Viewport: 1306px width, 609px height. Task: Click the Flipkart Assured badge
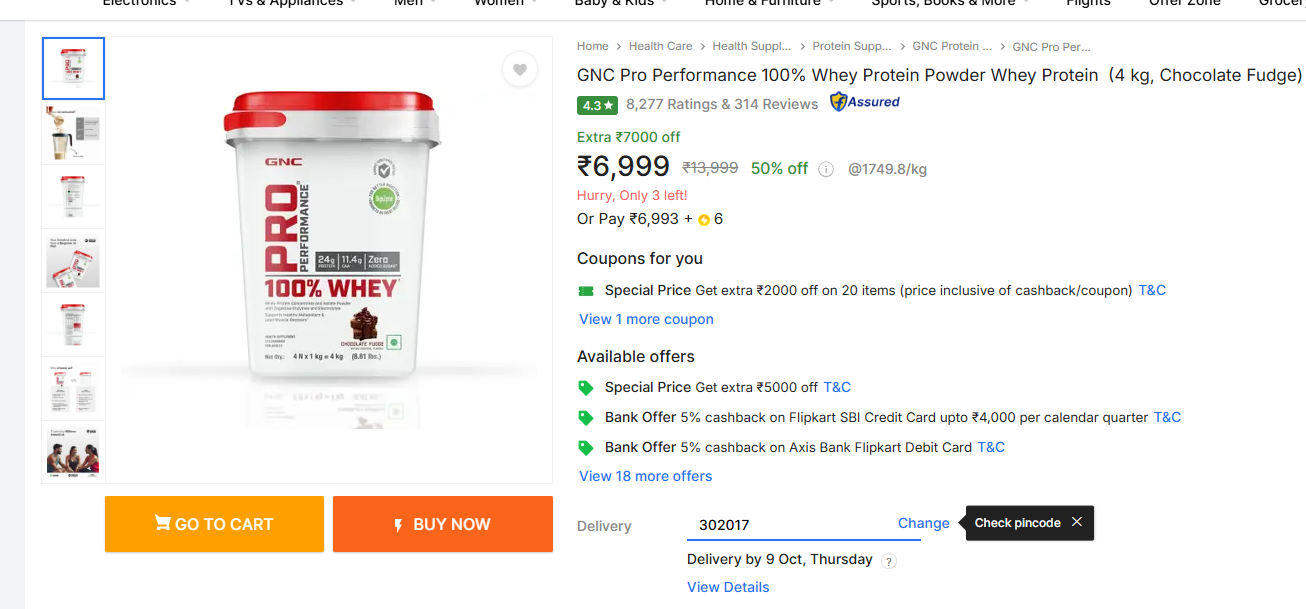tap(865, 102)
